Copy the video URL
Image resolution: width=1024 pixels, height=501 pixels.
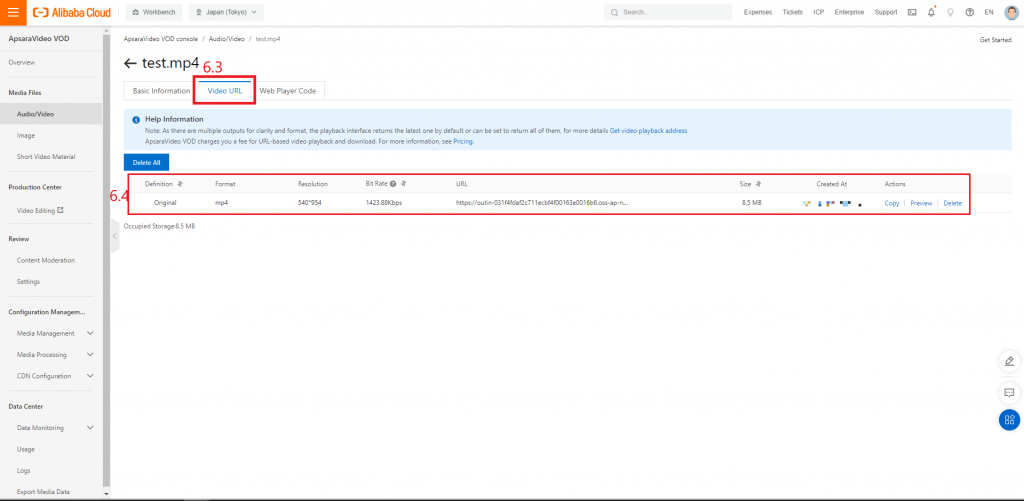[x=891, y=203]
